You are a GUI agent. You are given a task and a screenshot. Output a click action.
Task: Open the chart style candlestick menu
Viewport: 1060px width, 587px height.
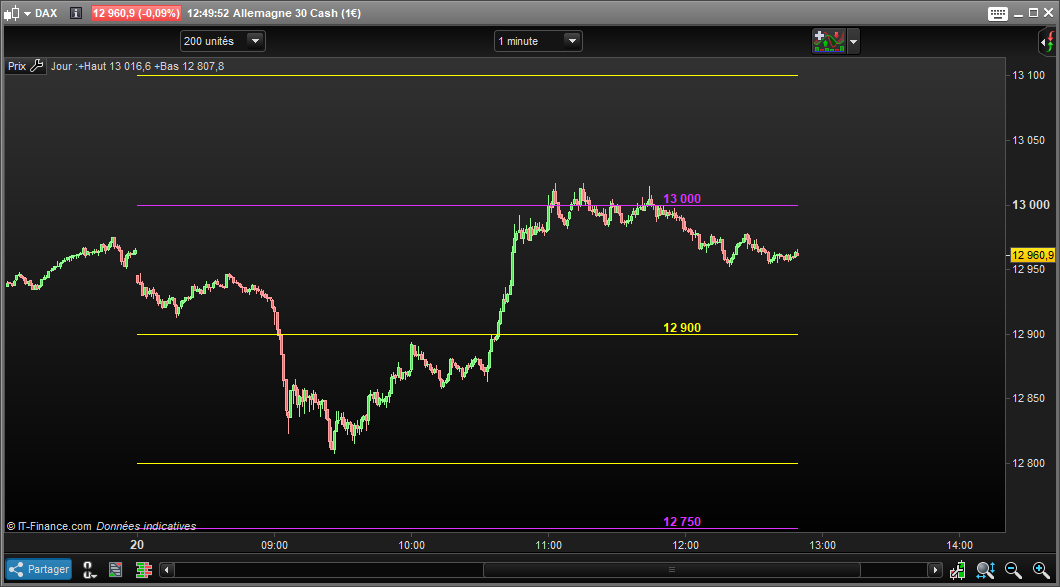(11, 13)
